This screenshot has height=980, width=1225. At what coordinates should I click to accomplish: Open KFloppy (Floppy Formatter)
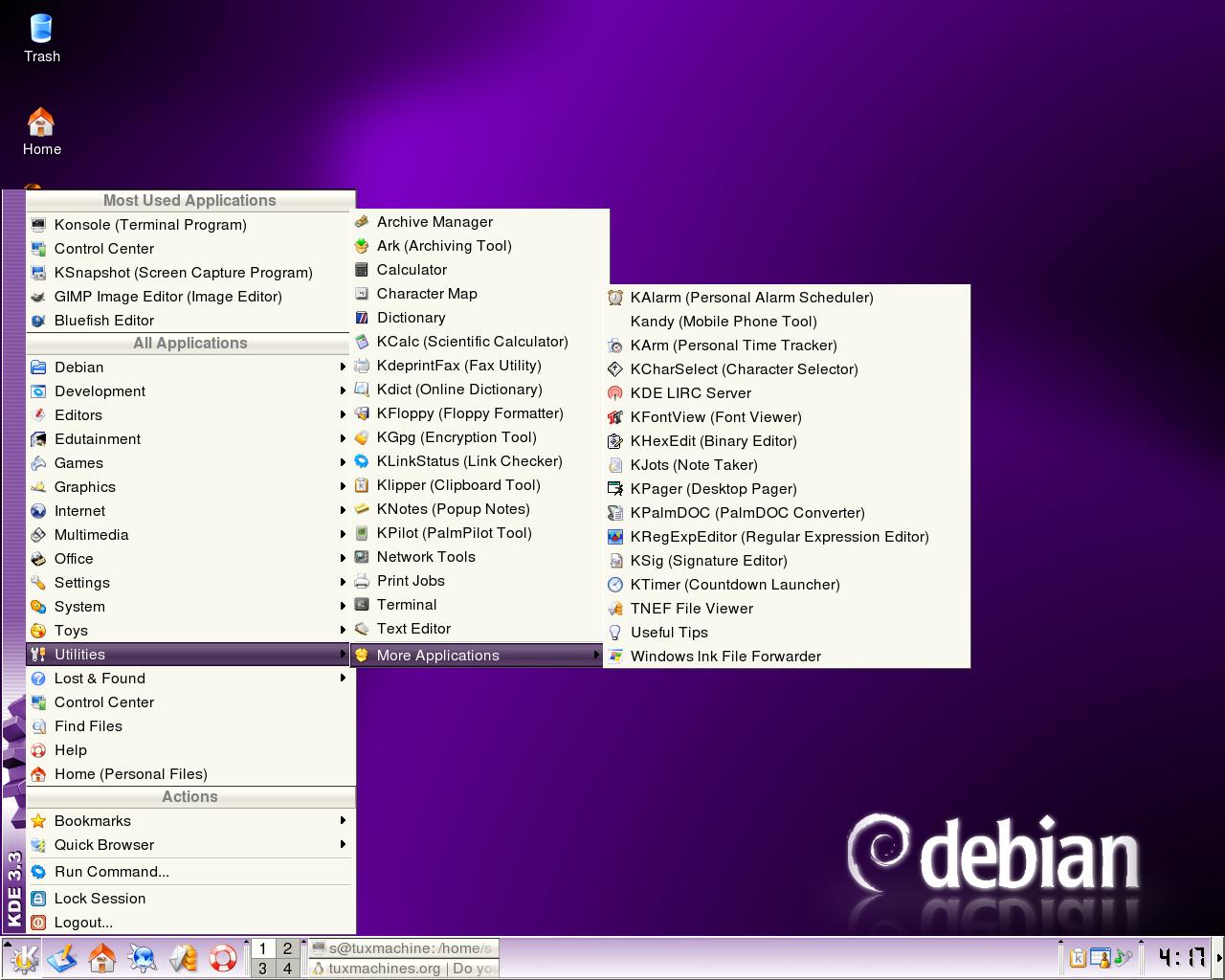coord(479,413)
